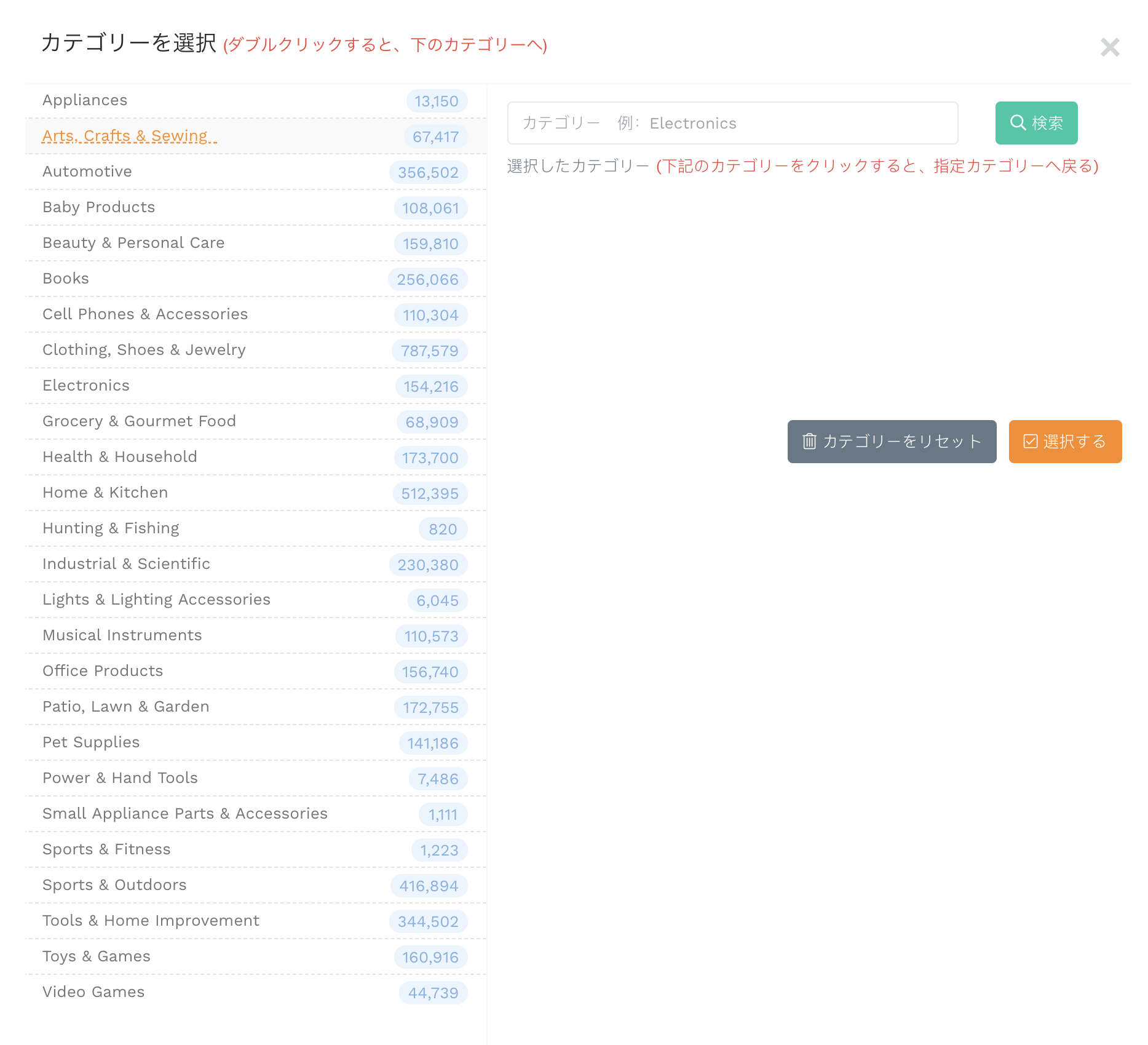
Task: Select Patio, Lawn & Garden category
Action: pyautogui.click(x=256, y=707)
